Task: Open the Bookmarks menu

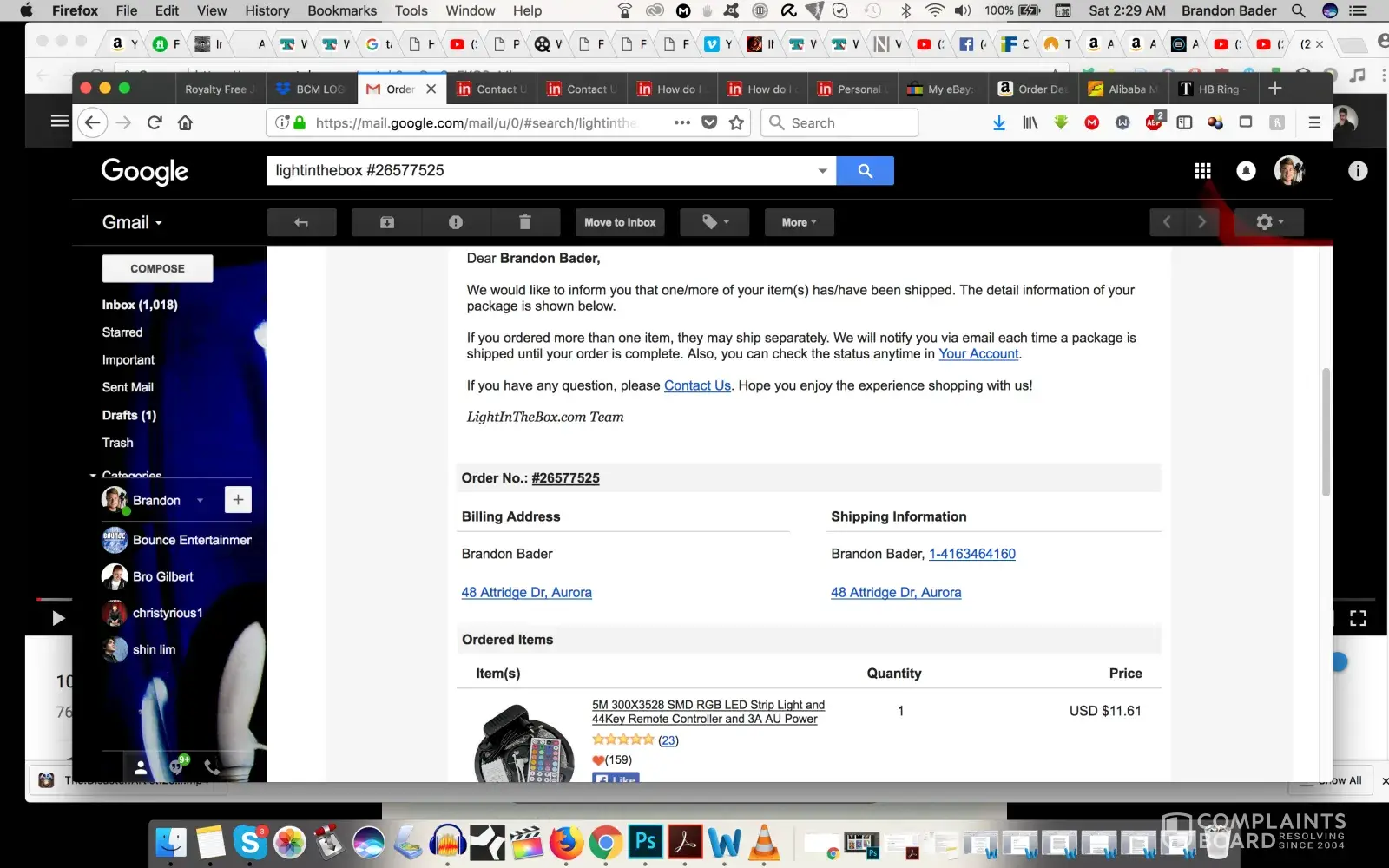Action: [342, 10]
